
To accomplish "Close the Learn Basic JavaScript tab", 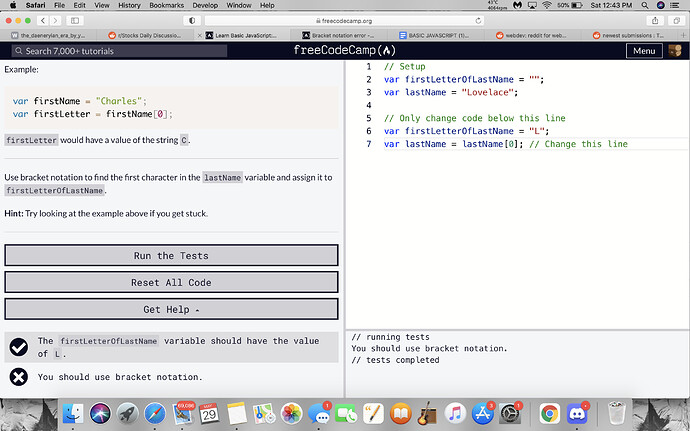I will tap(199, 35).
